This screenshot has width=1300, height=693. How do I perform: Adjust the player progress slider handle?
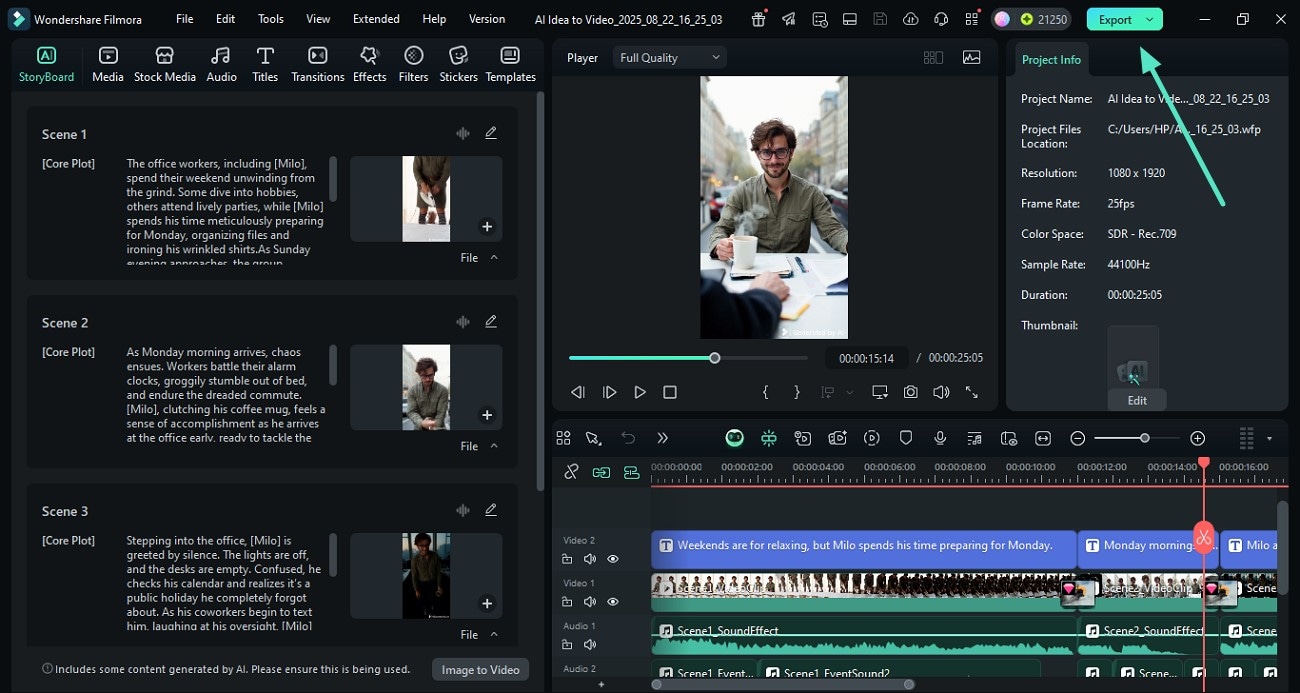[x=714, y=357]
